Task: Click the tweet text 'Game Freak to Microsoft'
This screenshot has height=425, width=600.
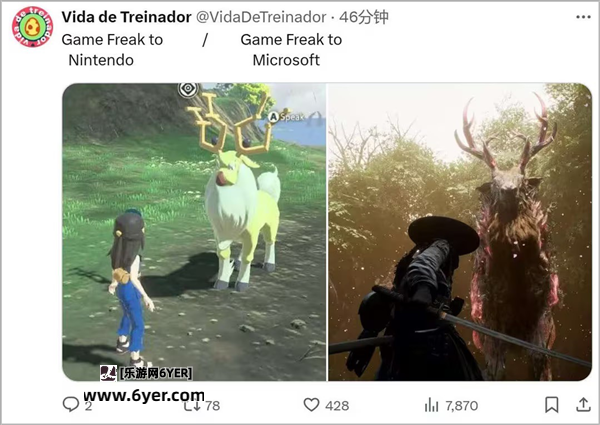Action: 291,50
